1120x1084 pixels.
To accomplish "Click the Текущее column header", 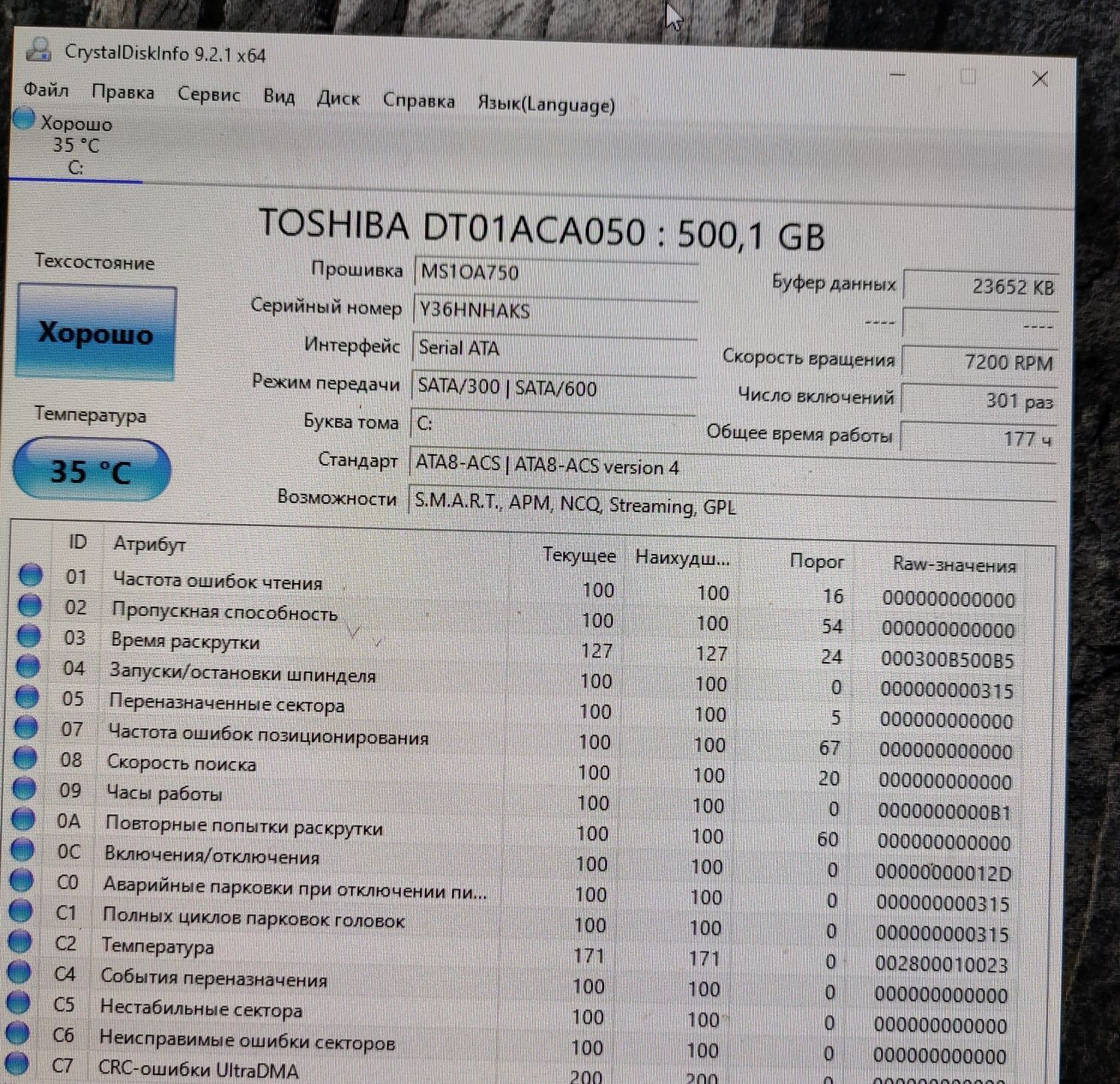I will 579,555.
